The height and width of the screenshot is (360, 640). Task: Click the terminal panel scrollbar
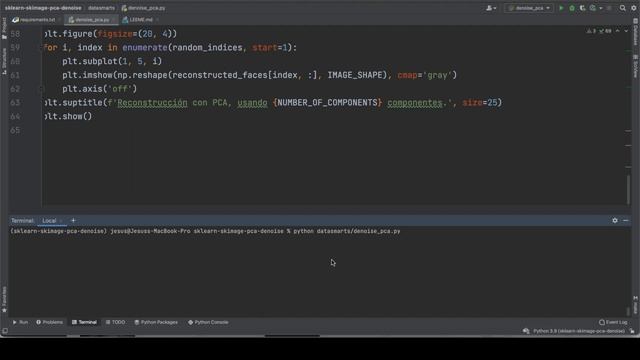pos(628,311)
